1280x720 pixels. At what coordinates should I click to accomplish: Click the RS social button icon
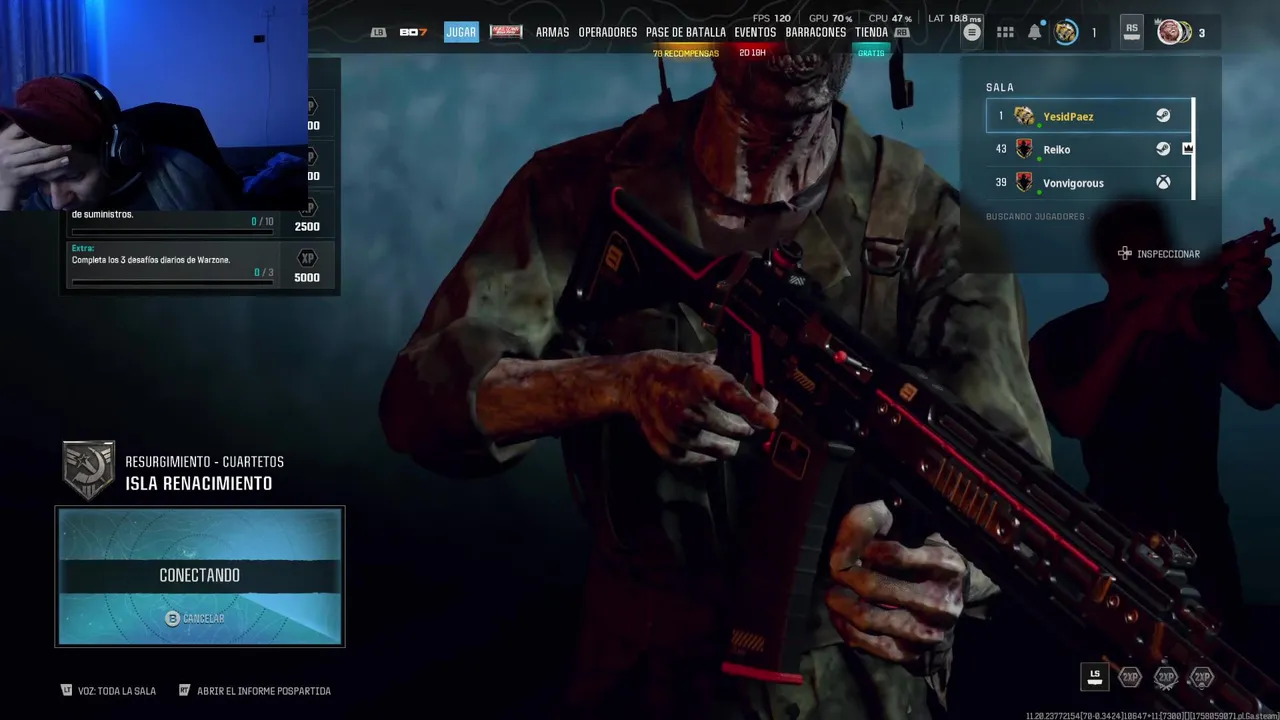click(1131, 31)
